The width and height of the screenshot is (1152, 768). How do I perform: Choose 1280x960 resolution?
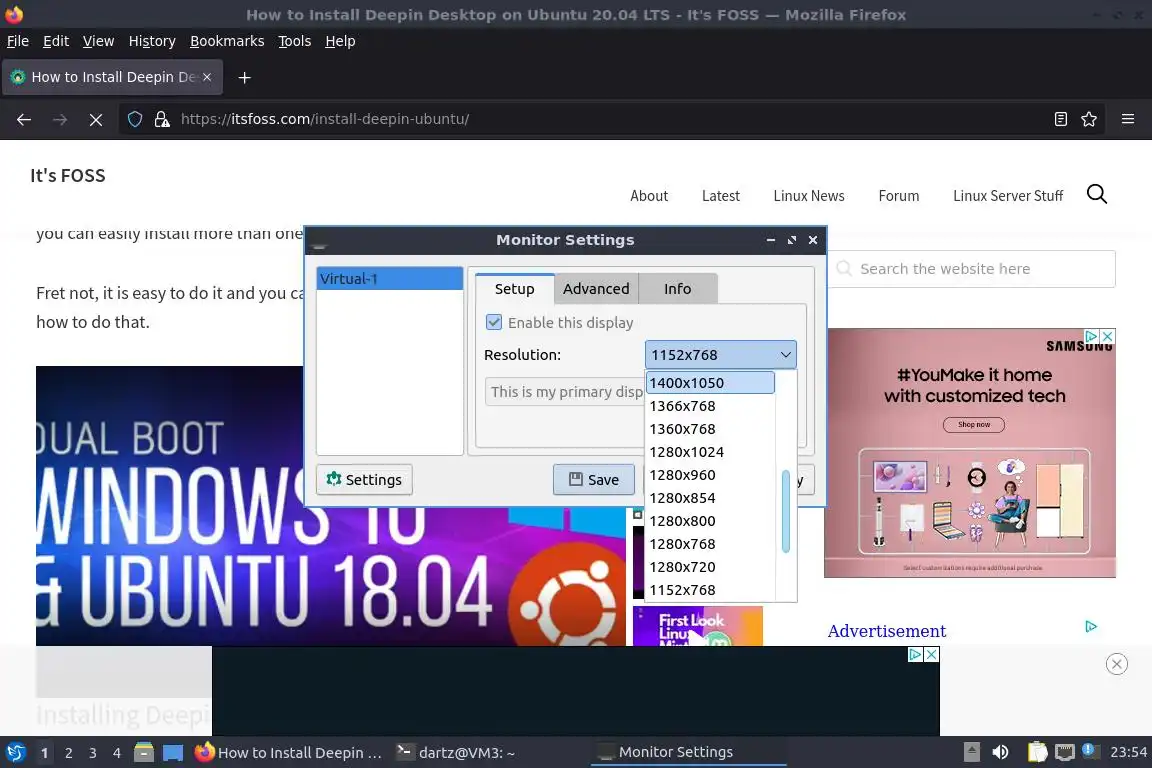click(x=710, y=475)
